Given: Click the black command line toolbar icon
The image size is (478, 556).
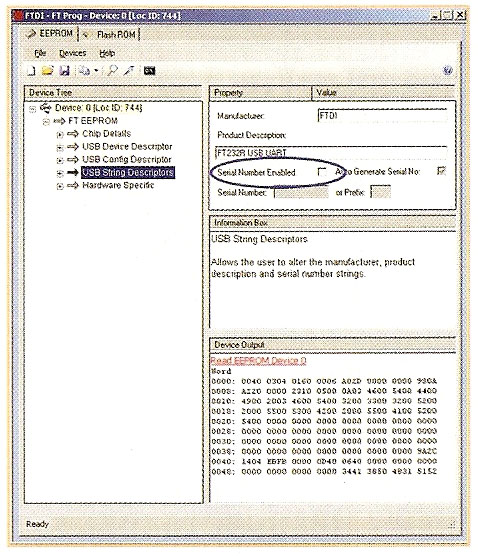Looking at the screenshot, I should [x=149, y=71].
